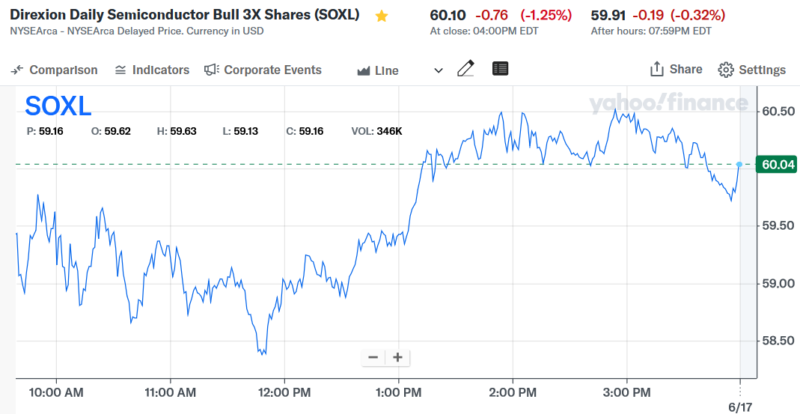The image size is (800, 414).
Task: Click the yahoo!finance watermark logo
Action: pos(668,104)
